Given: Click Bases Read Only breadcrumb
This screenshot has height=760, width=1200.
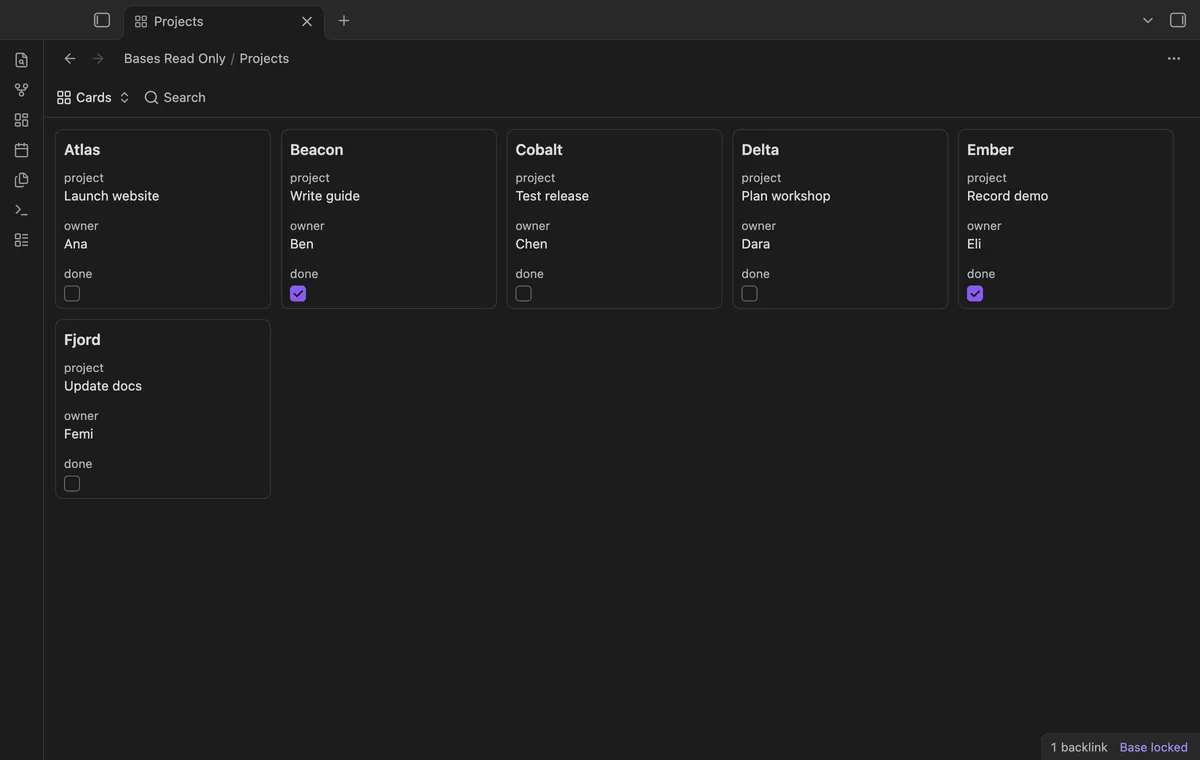Looking at the screenshot, I should (175, 58).
